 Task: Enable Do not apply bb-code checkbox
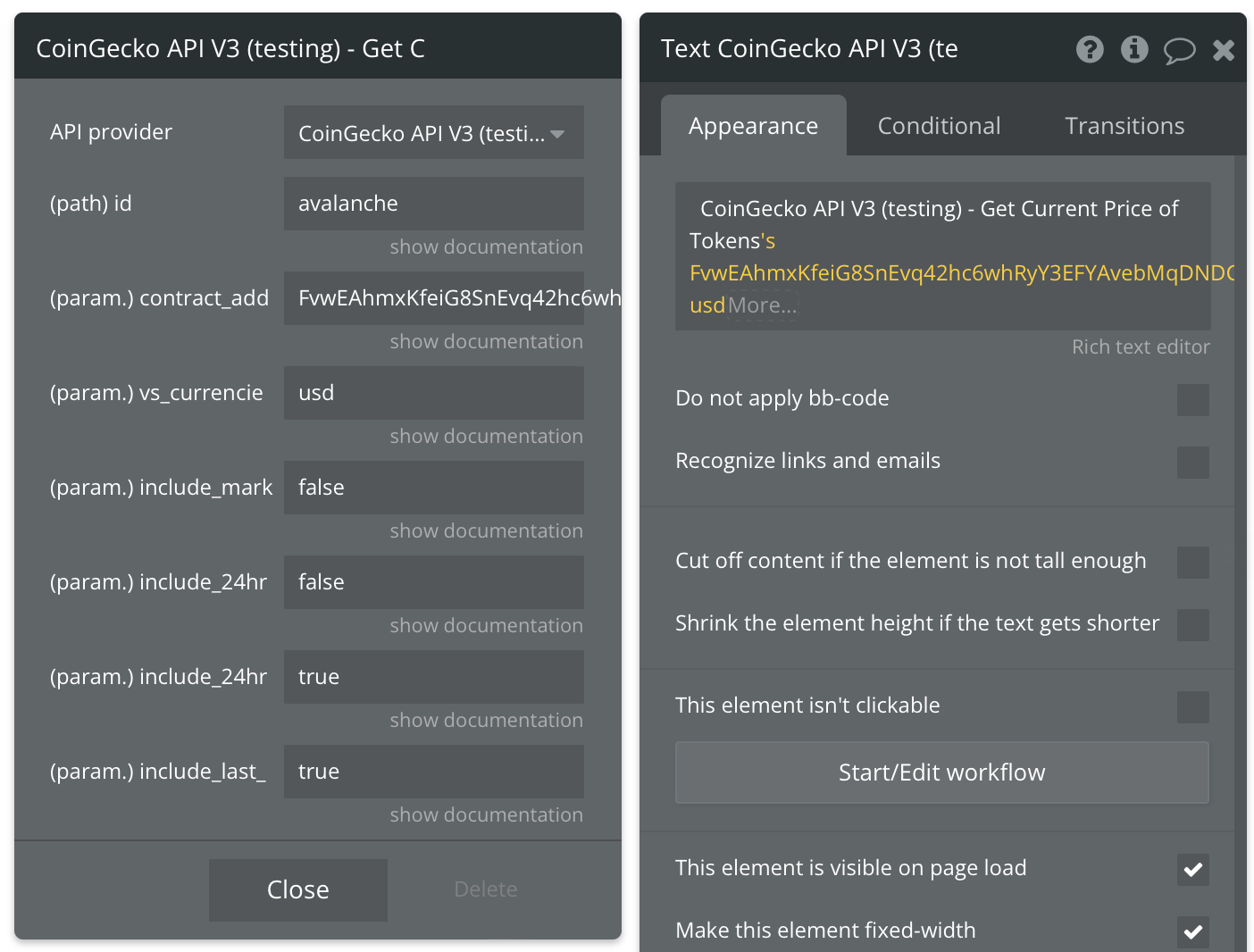coord(1193,400)
